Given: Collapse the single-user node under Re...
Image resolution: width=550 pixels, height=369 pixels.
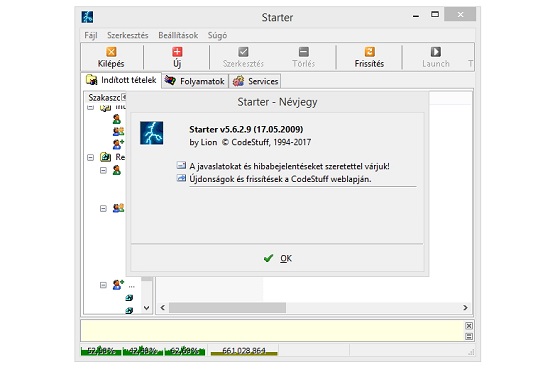Looking at the screenshot, I should [x=103, y=170].
